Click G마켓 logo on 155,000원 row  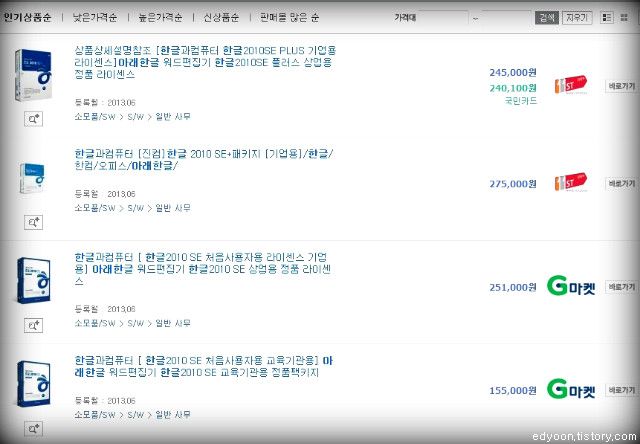pos(571,389)
